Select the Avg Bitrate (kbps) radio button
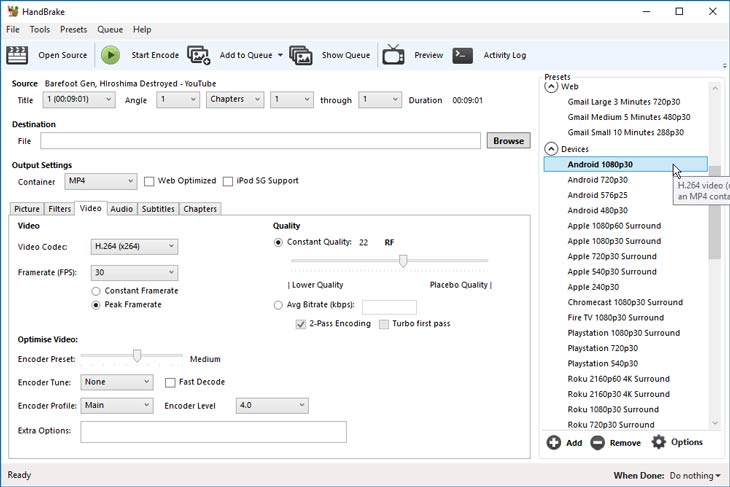The width and height of the screenshot is (730, 487). 278,305
